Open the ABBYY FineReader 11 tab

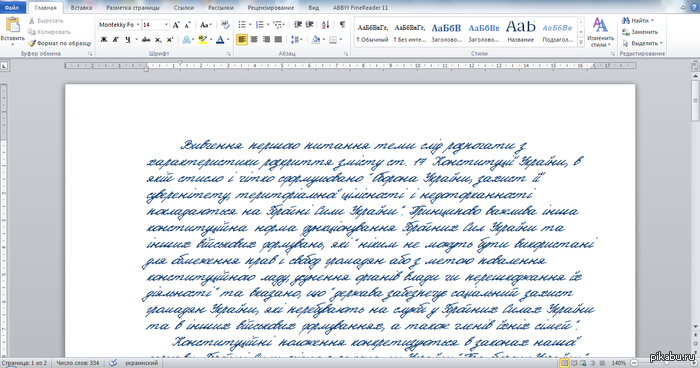coord(360,8)
